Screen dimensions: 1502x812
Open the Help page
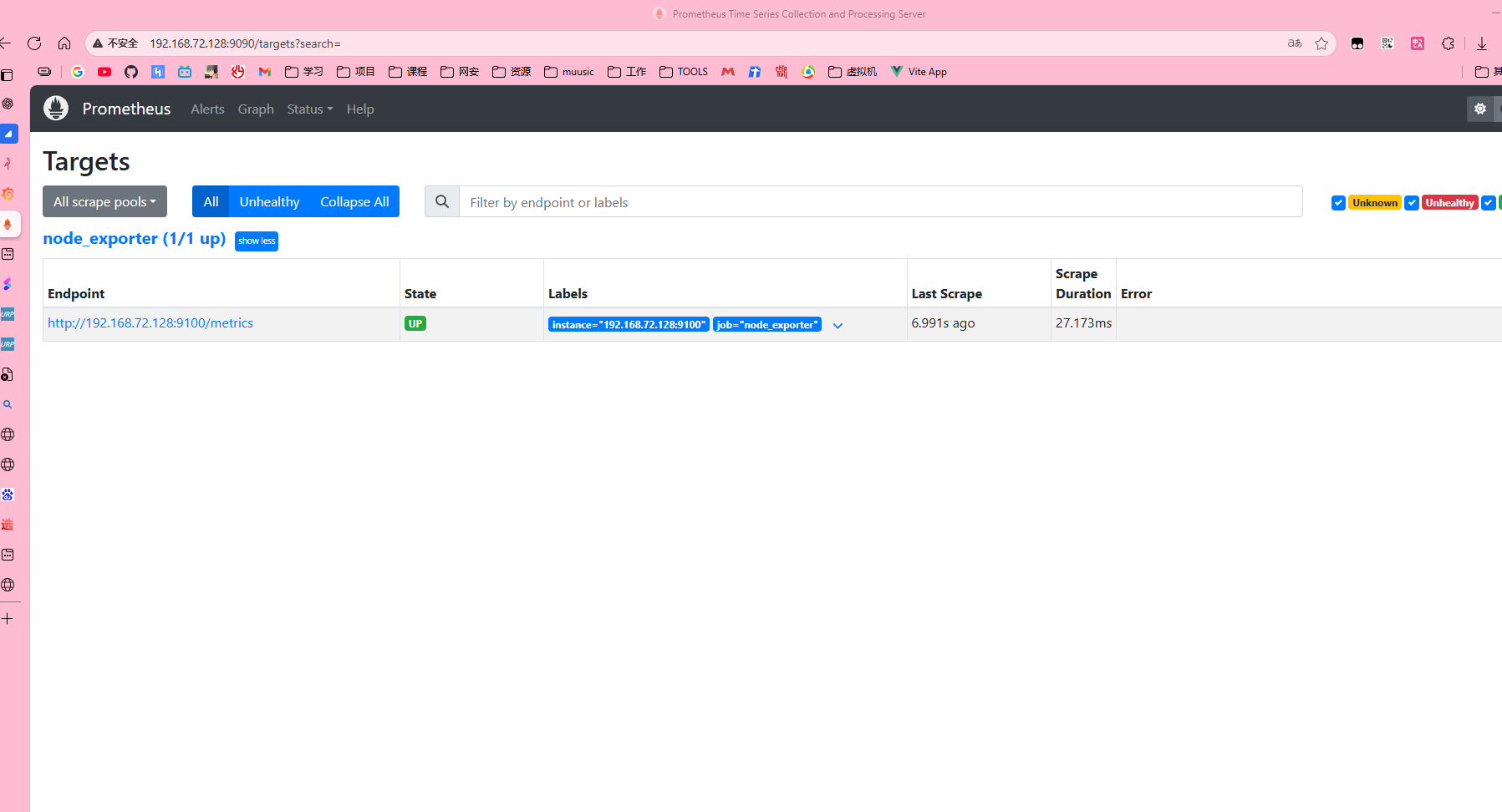[x=360, y=109]
